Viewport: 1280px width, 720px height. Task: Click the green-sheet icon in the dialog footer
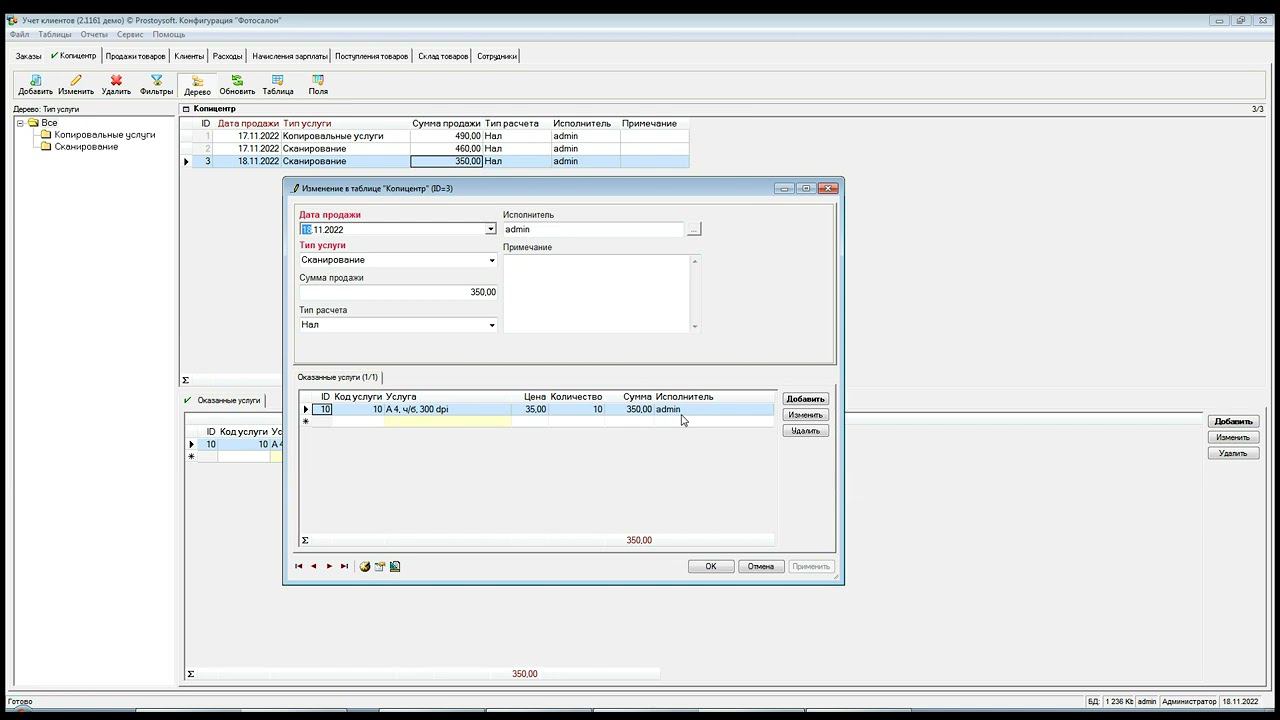coord(395,566)
